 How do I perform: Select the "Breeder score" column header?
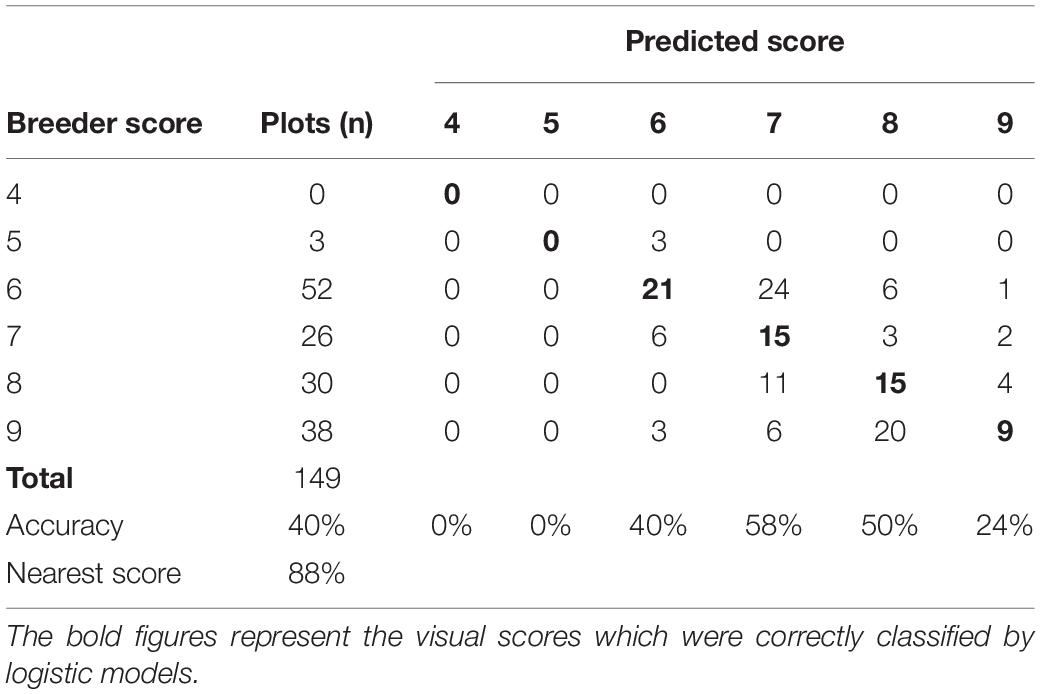point(105,124)
